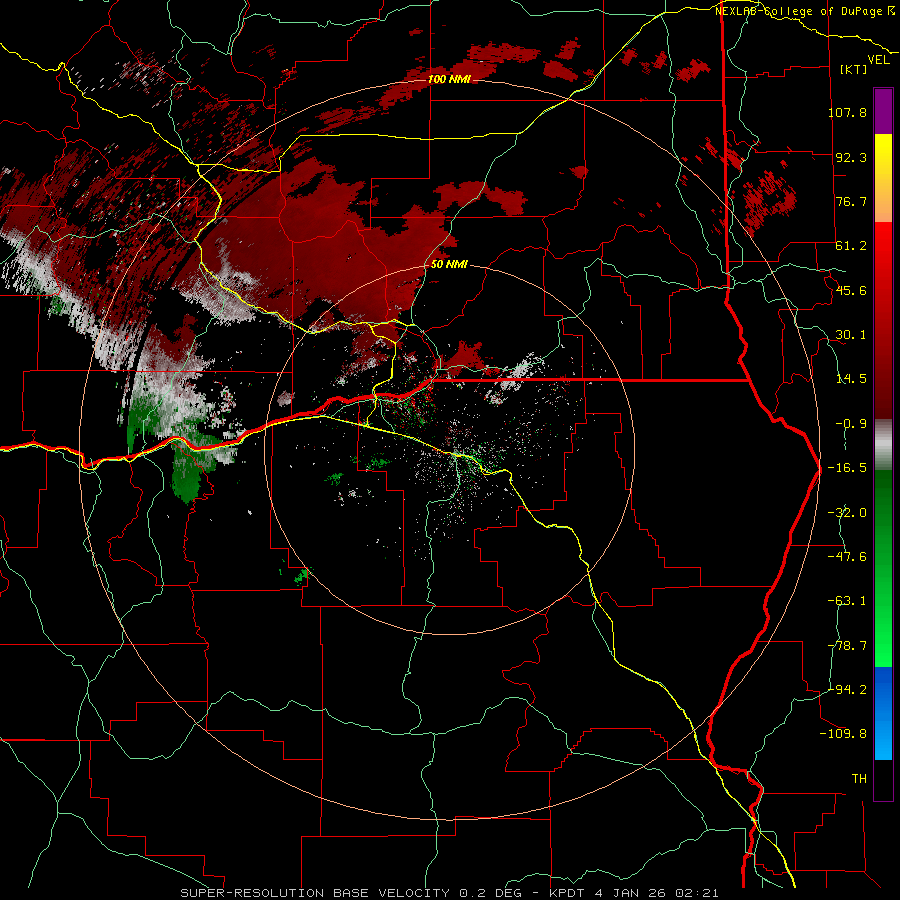Click the -16.5 velocity scale value

(x=847, y=468)
